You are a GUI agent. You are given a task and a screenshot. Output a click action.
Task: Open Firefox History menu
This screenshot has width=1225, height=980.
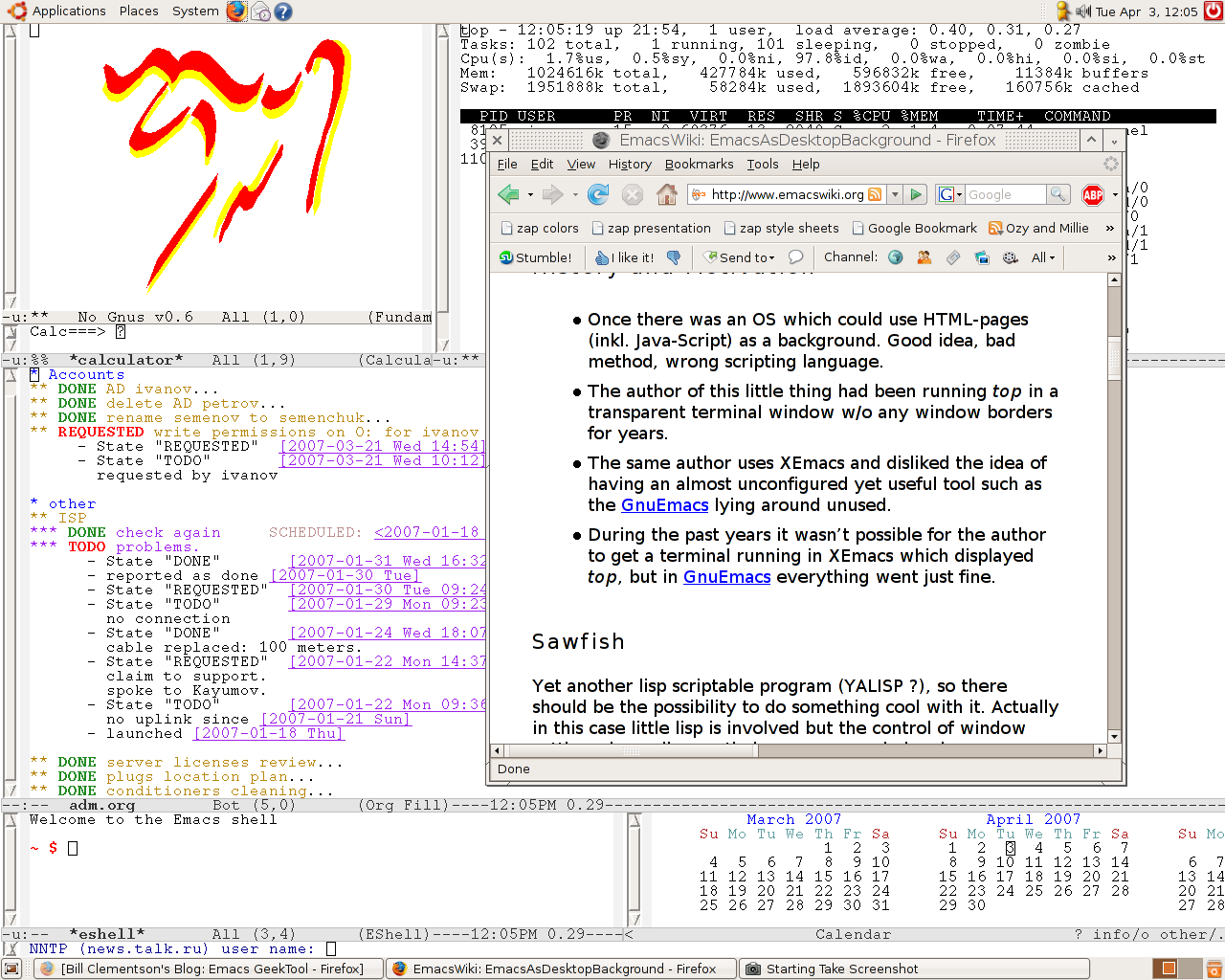pos(630,164)
